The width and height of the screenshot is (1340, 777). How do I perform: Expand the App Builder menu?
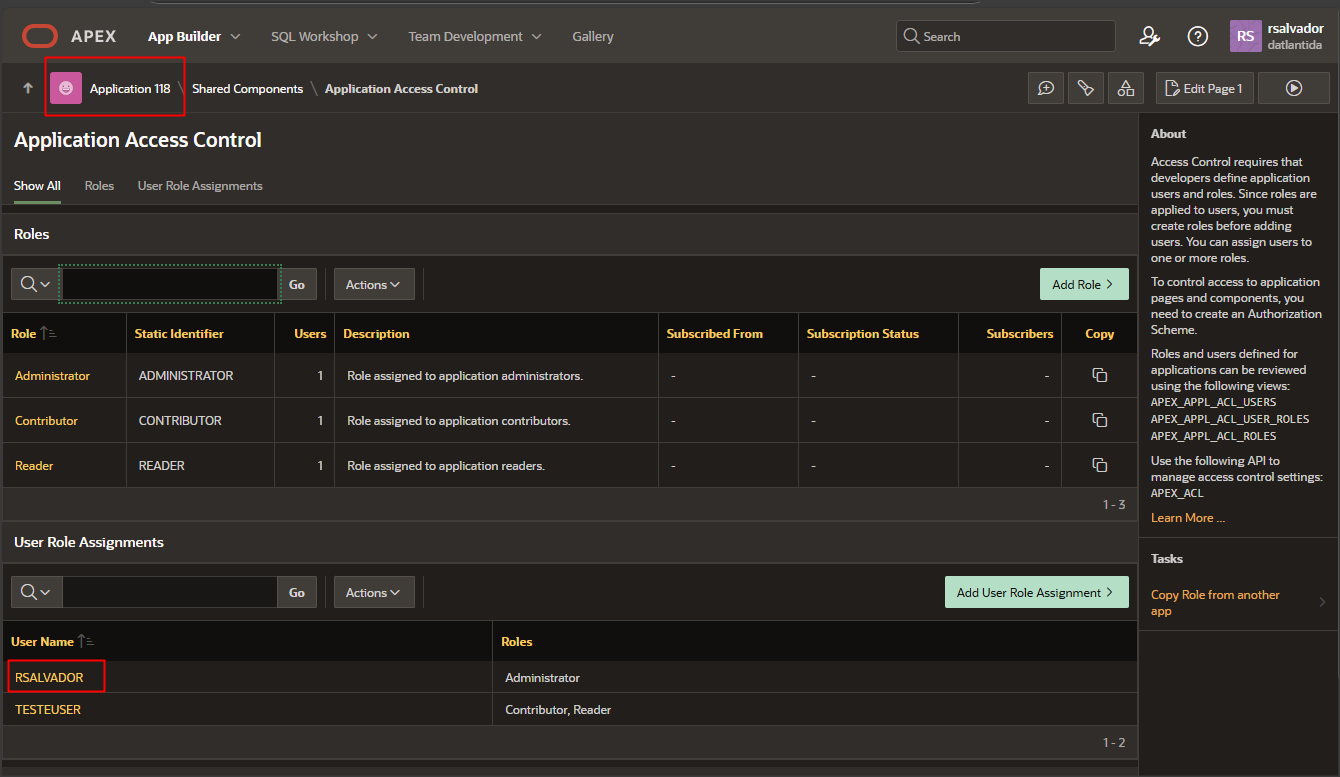[194, 37]
